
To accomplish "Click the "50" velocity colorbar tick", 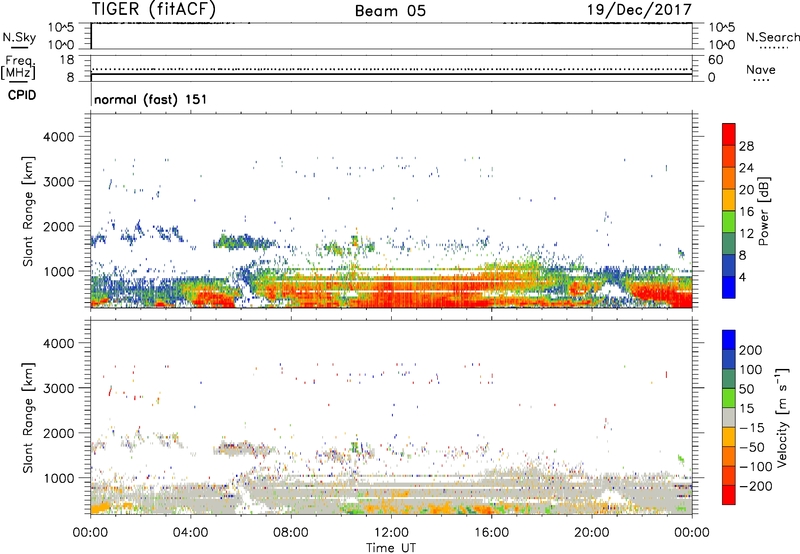I will 746,389.
